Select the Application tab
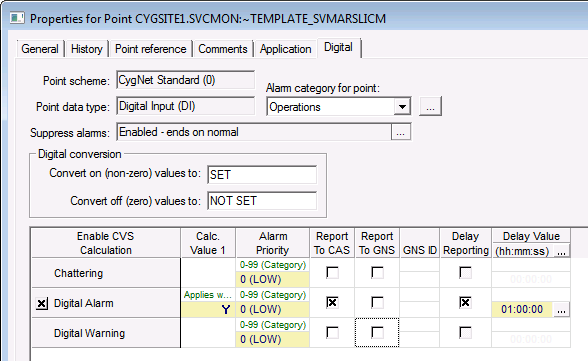Viewport: 588px width, 361px height. [x=285, y=49]
